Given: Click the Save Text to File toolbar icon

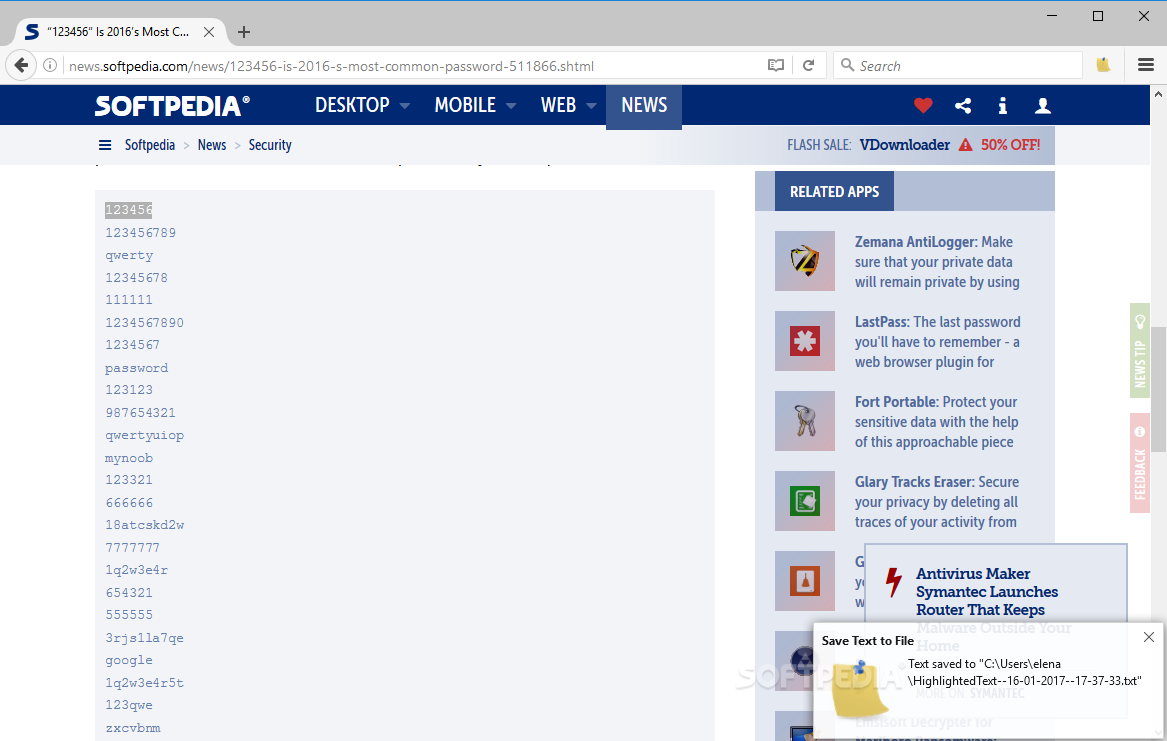Looking at the screenshot, I should point(1104,65).
